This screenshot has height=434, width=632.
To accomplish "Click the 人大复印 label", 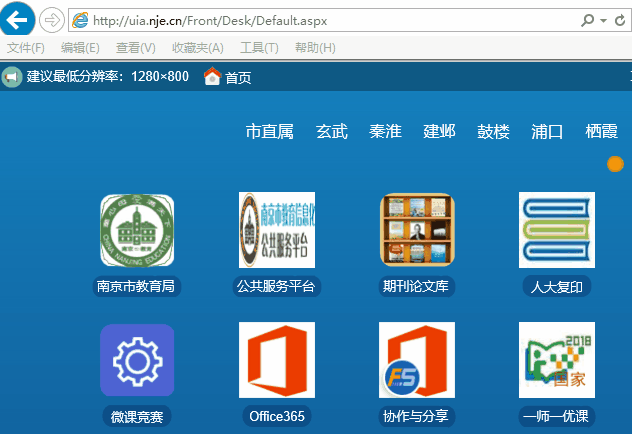I will pyautogui.click(x=557, y=287).
